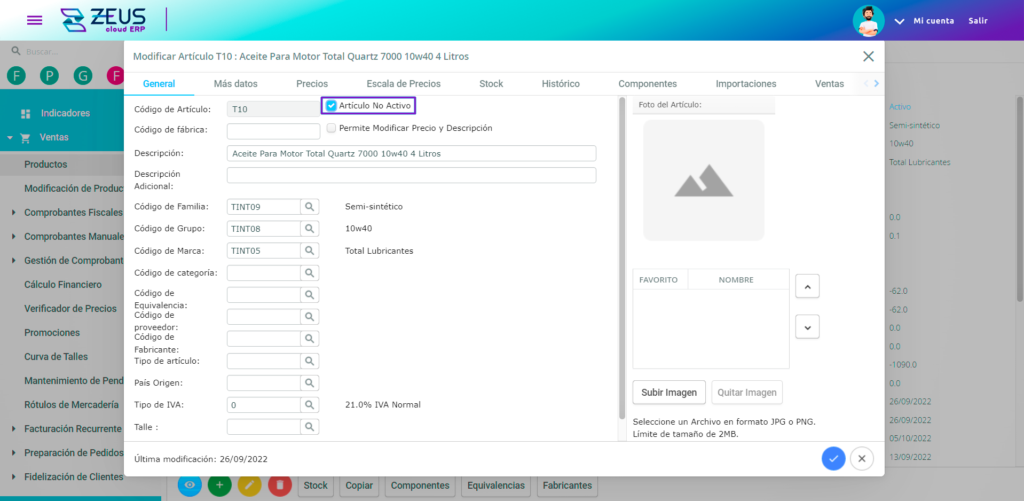
Task: Close the Modificar Artículo dialog with X
Action: [868, 56]
